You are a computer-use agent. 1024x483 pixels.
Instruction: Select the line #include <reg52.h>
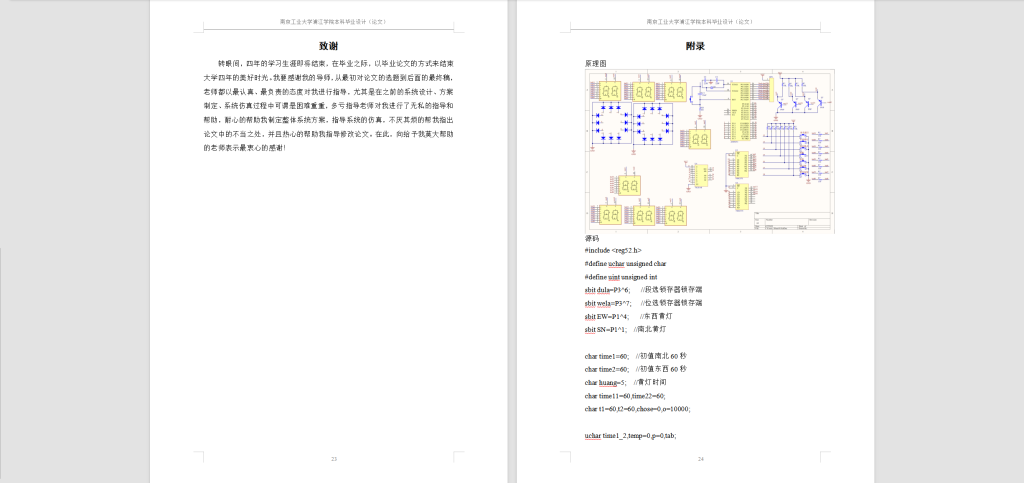pyautogui.click(x=613, y=250)
